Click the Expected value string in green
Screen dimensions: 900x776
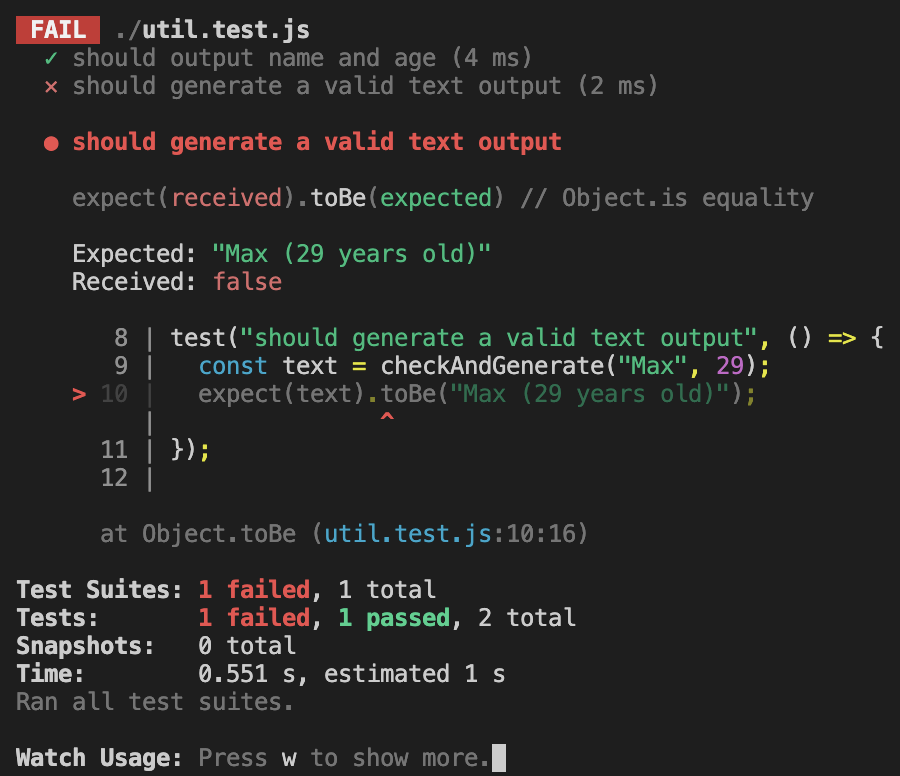(351, 254)
